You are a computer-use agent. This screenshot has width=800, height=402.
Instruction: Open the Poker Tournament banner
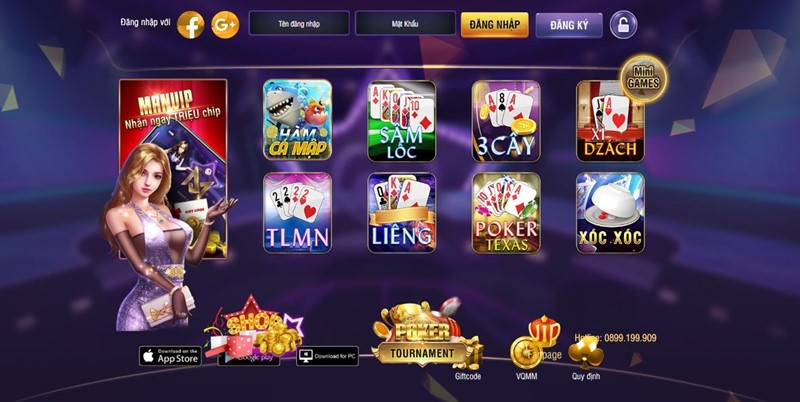[422, 336]
